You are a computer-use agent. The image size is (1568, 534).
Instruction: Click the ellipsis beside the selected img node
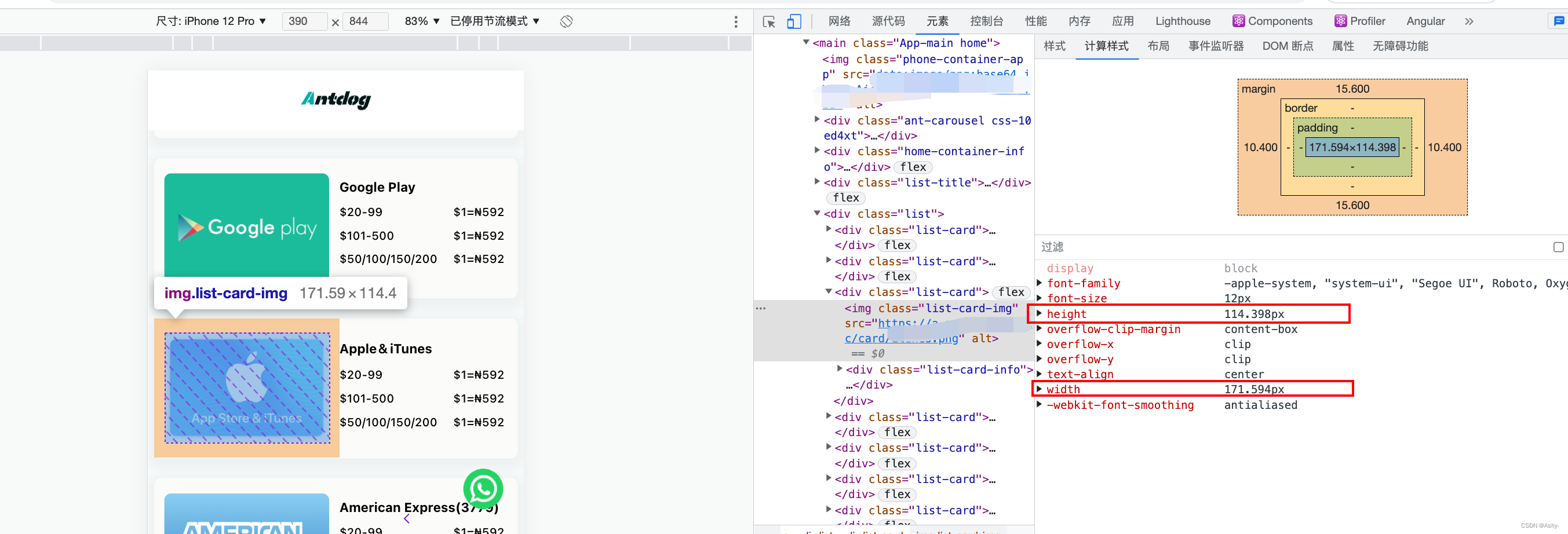(761, 308)
